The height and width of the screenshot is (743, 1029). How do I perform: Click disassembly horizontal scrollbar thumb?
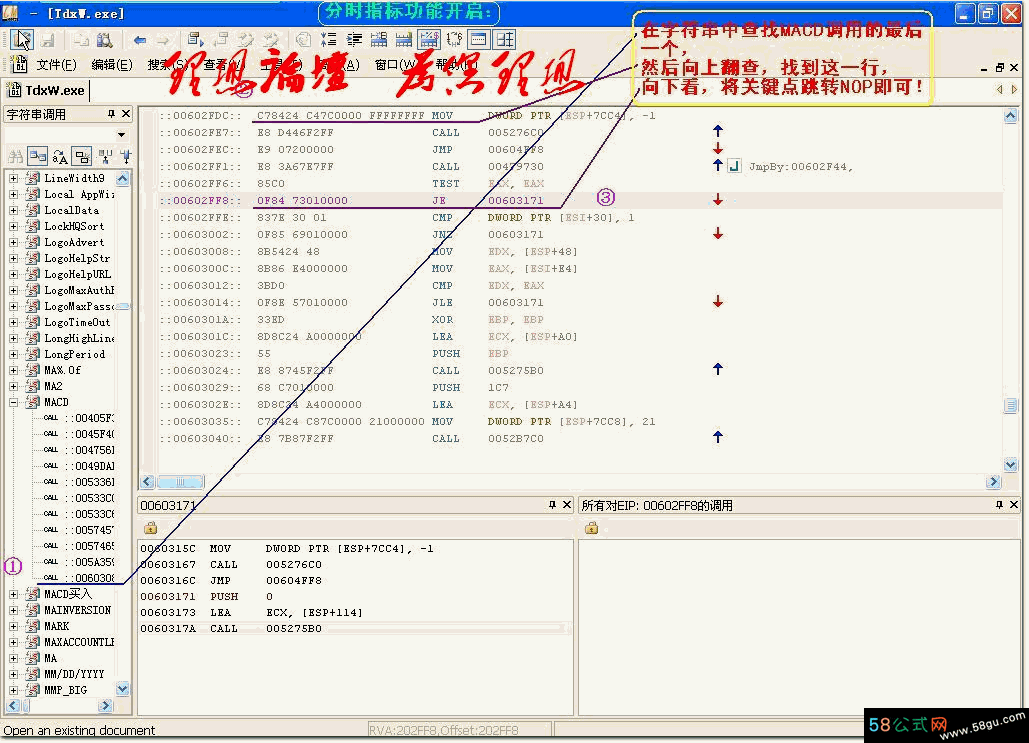click(x=180, y=482)
